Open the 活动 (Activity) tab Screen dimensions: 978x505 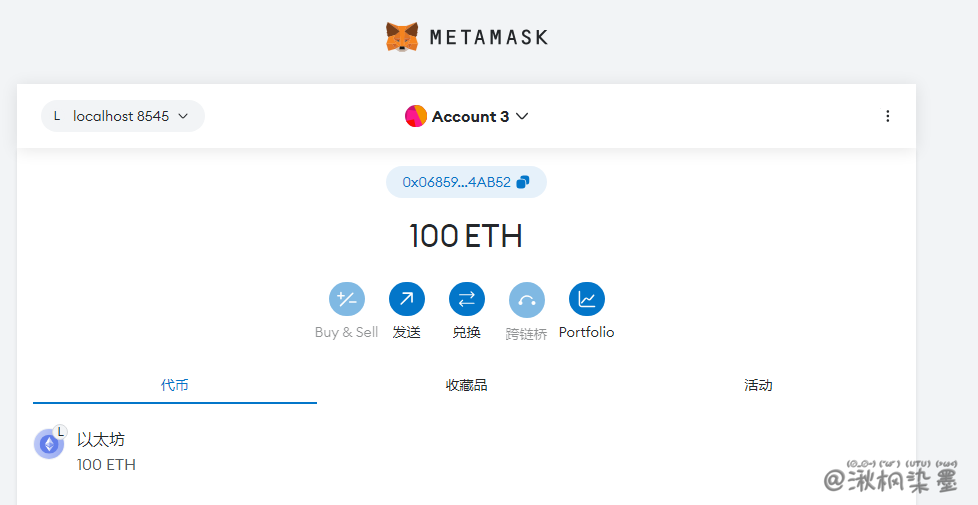pos(758,385)
